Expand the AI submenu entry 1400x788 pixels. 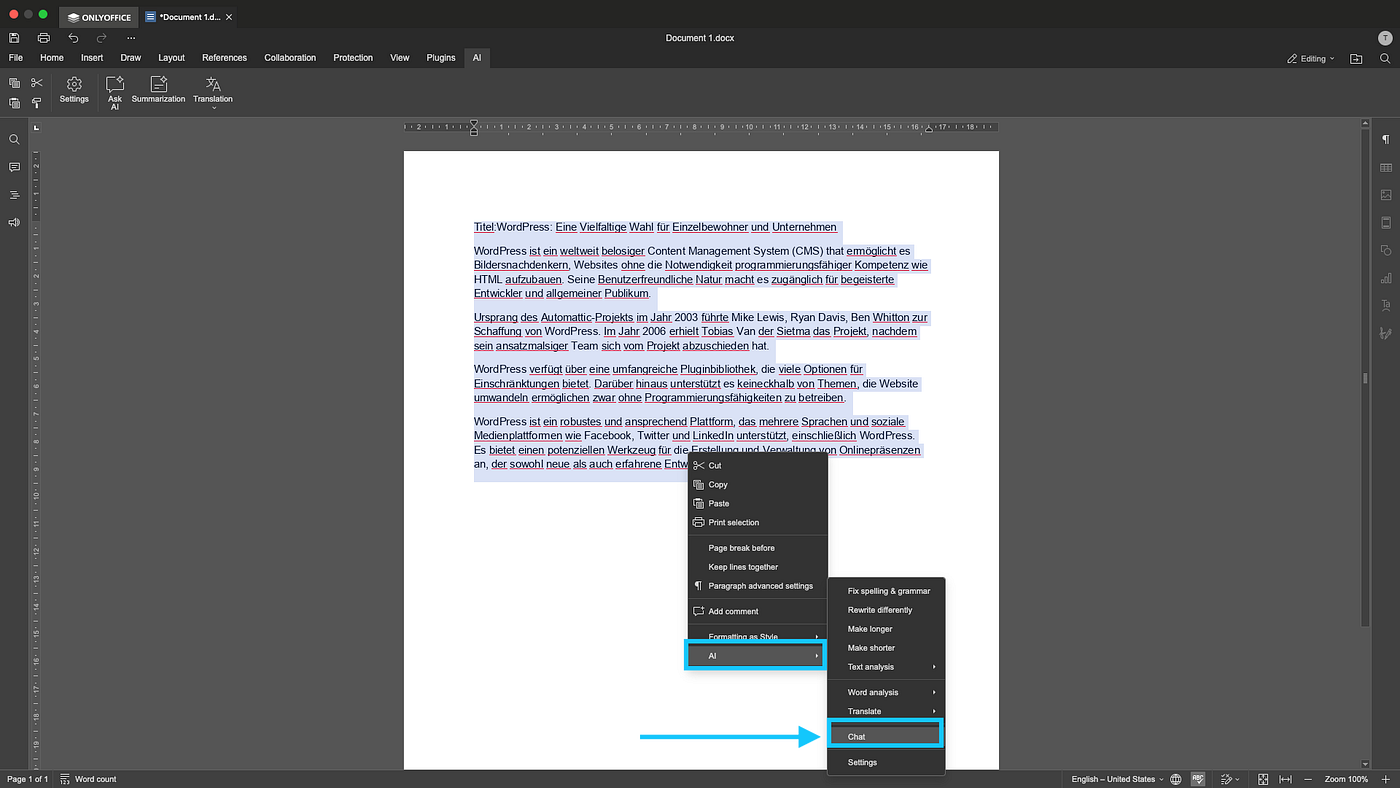point(756,656)
